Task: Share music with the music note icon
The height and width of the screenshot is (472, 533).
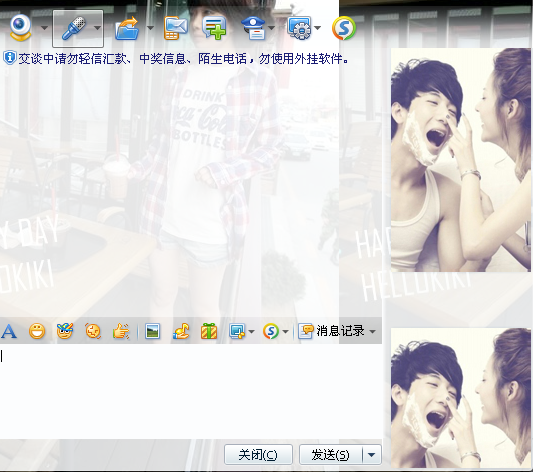Action: (181, 331)
